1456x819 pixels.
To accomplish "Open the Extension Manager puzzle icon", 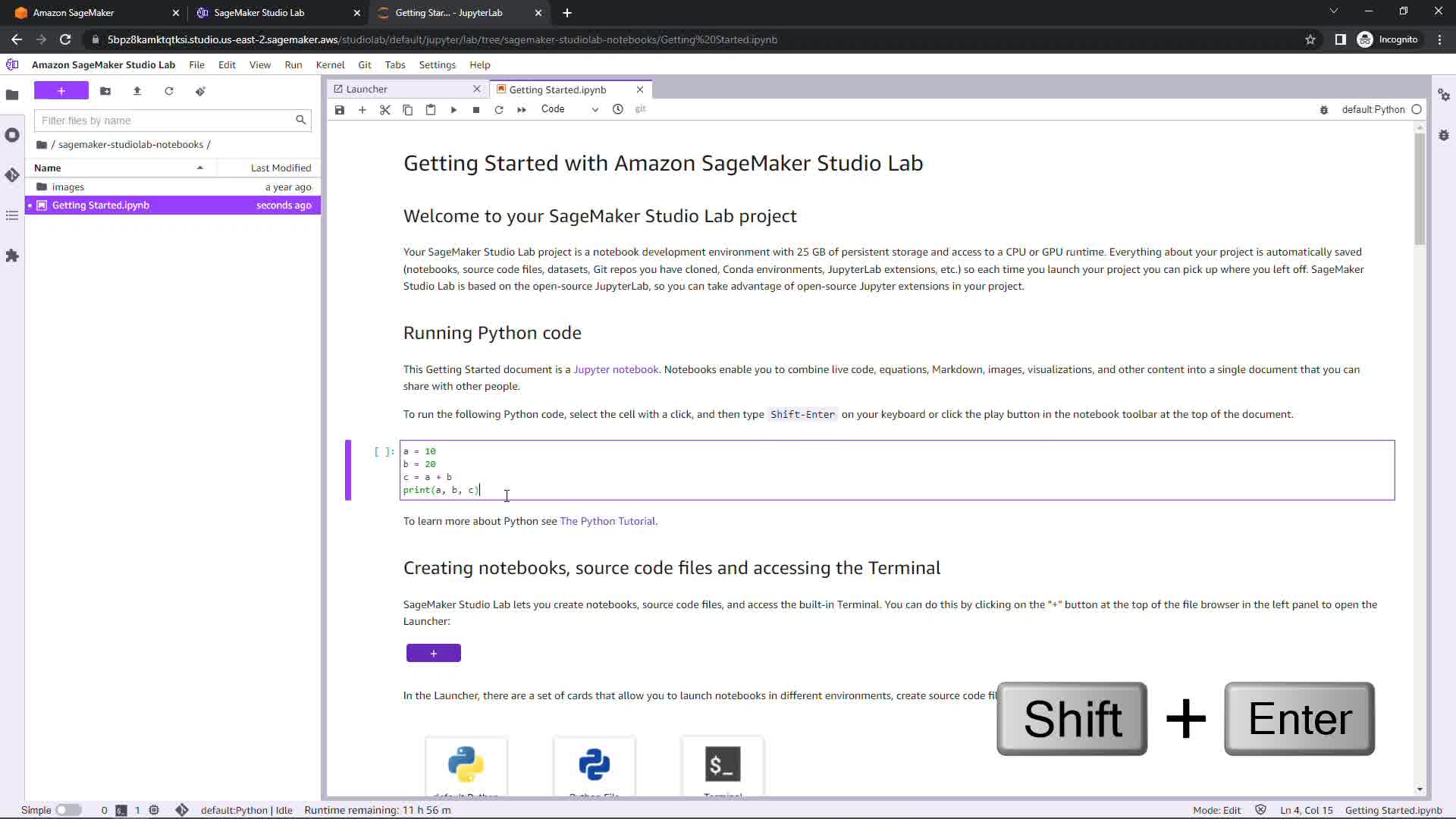I will click(12, 256).
